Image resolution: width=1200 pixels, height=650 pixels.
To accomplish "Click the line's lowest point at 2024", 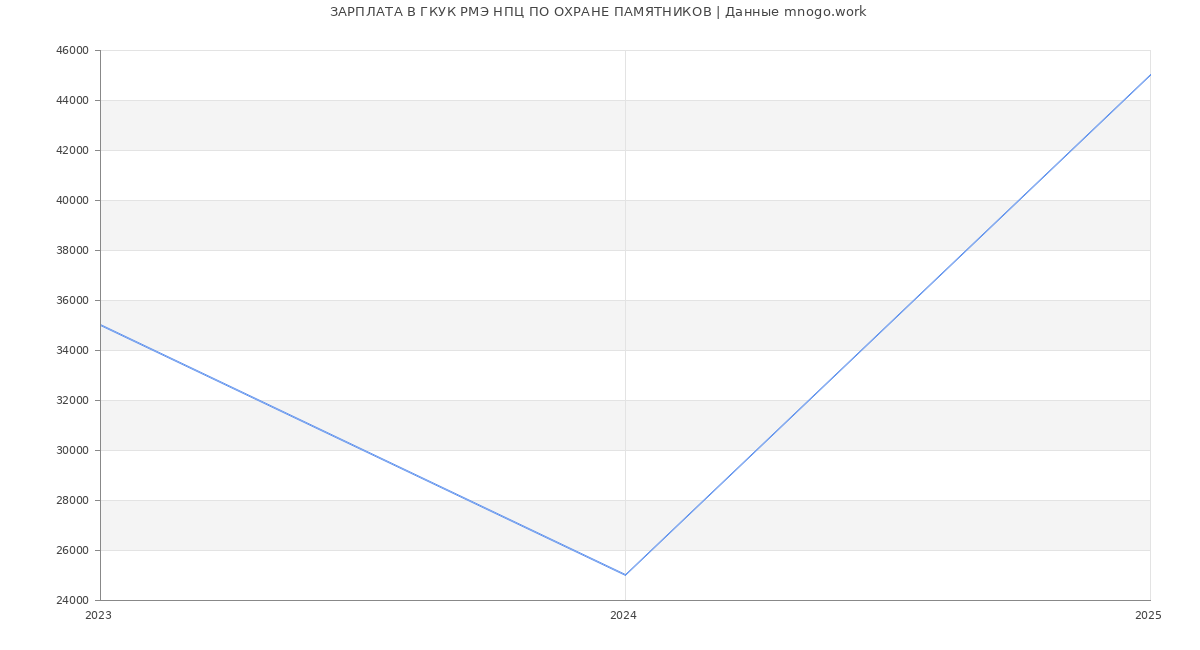I will point(625,575).
